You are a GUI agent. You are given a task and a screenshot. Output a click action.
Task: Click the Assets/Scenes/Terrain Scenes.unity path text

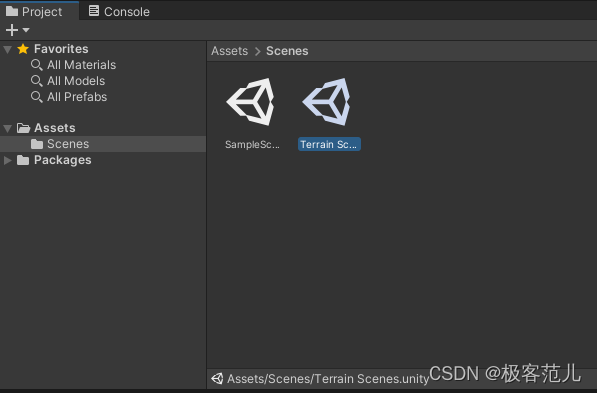pyautogui.click(x=328, y=379)
